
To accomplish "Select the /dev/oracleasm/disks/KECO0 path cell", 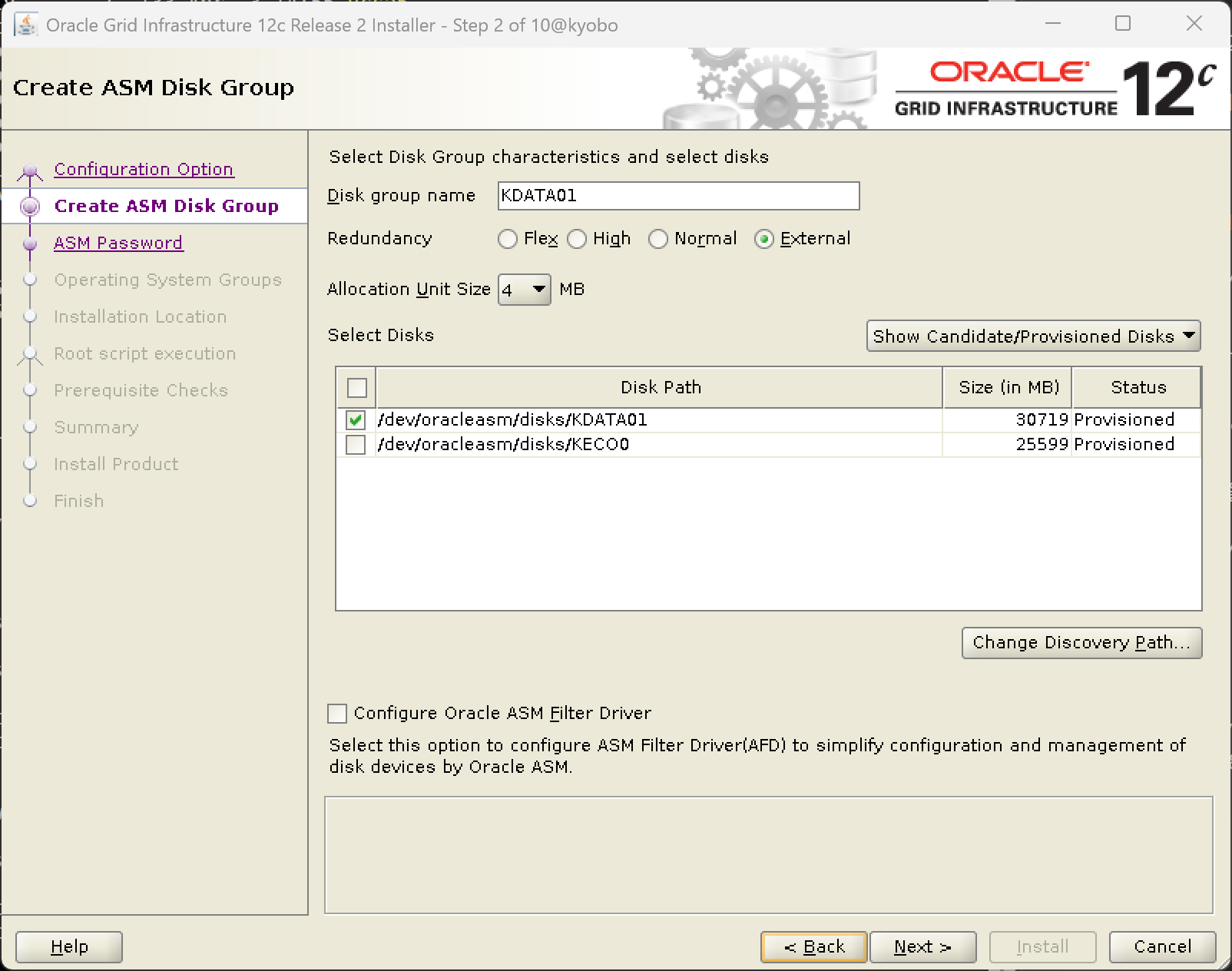I will click(x=660, y=444).
